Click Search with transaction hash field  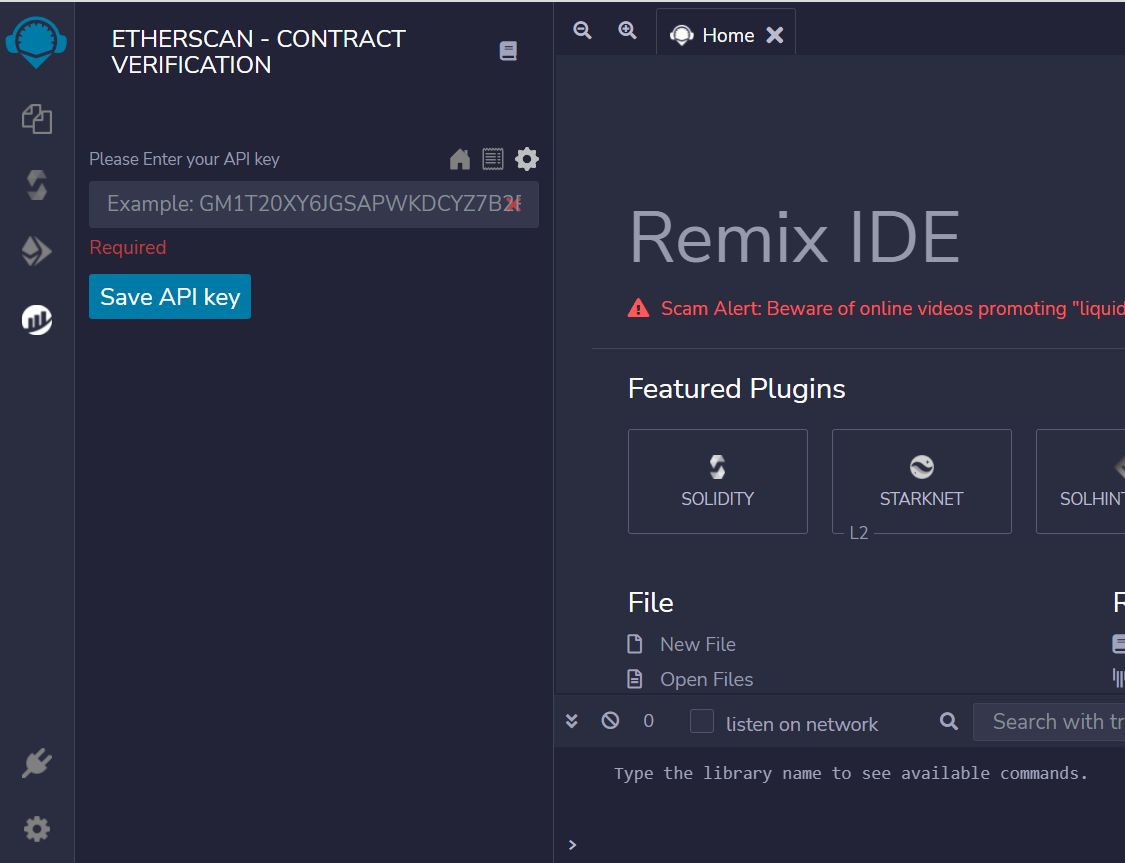pos(1049,722)
